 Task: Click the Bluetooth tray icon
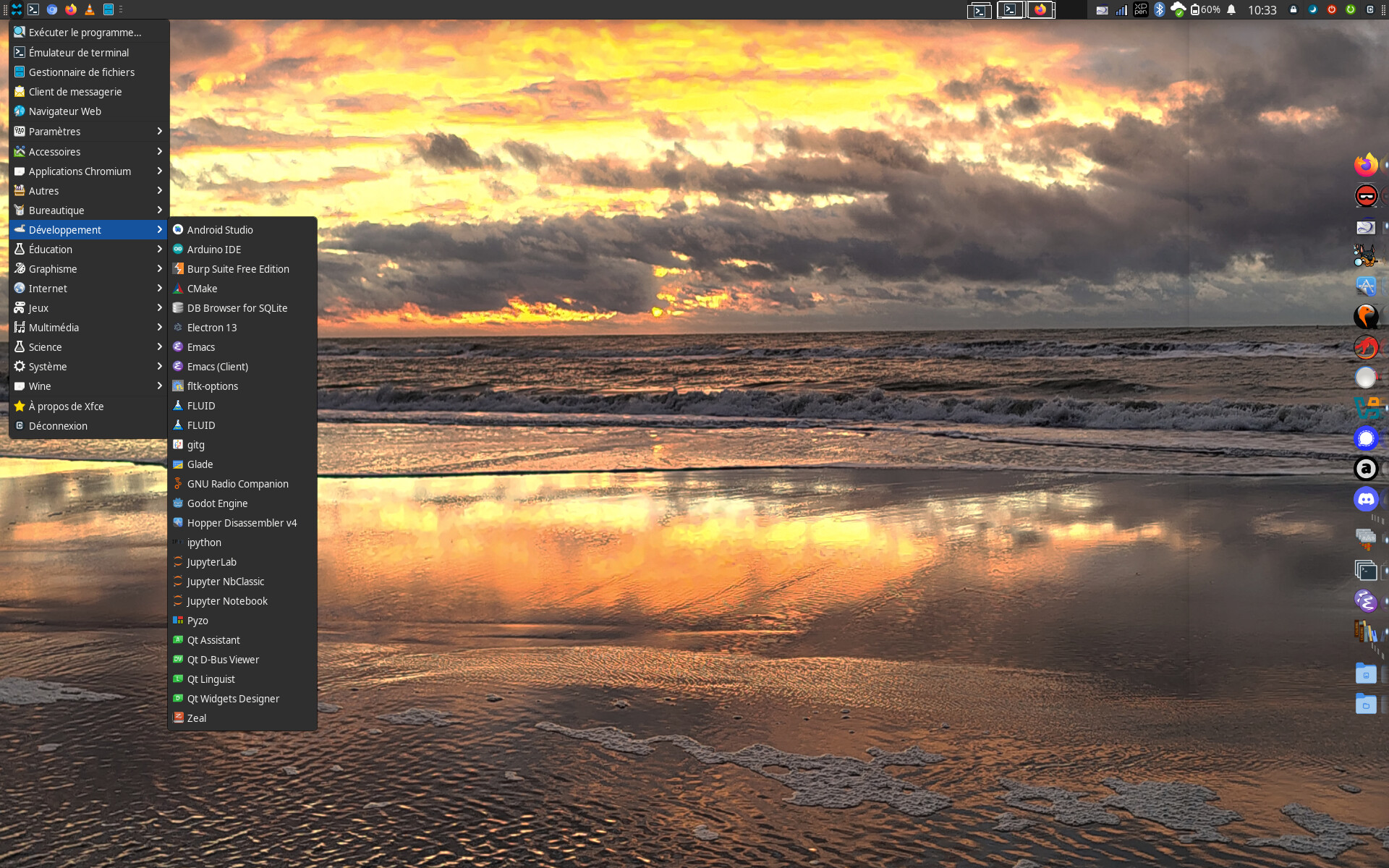click(1159, 9)
